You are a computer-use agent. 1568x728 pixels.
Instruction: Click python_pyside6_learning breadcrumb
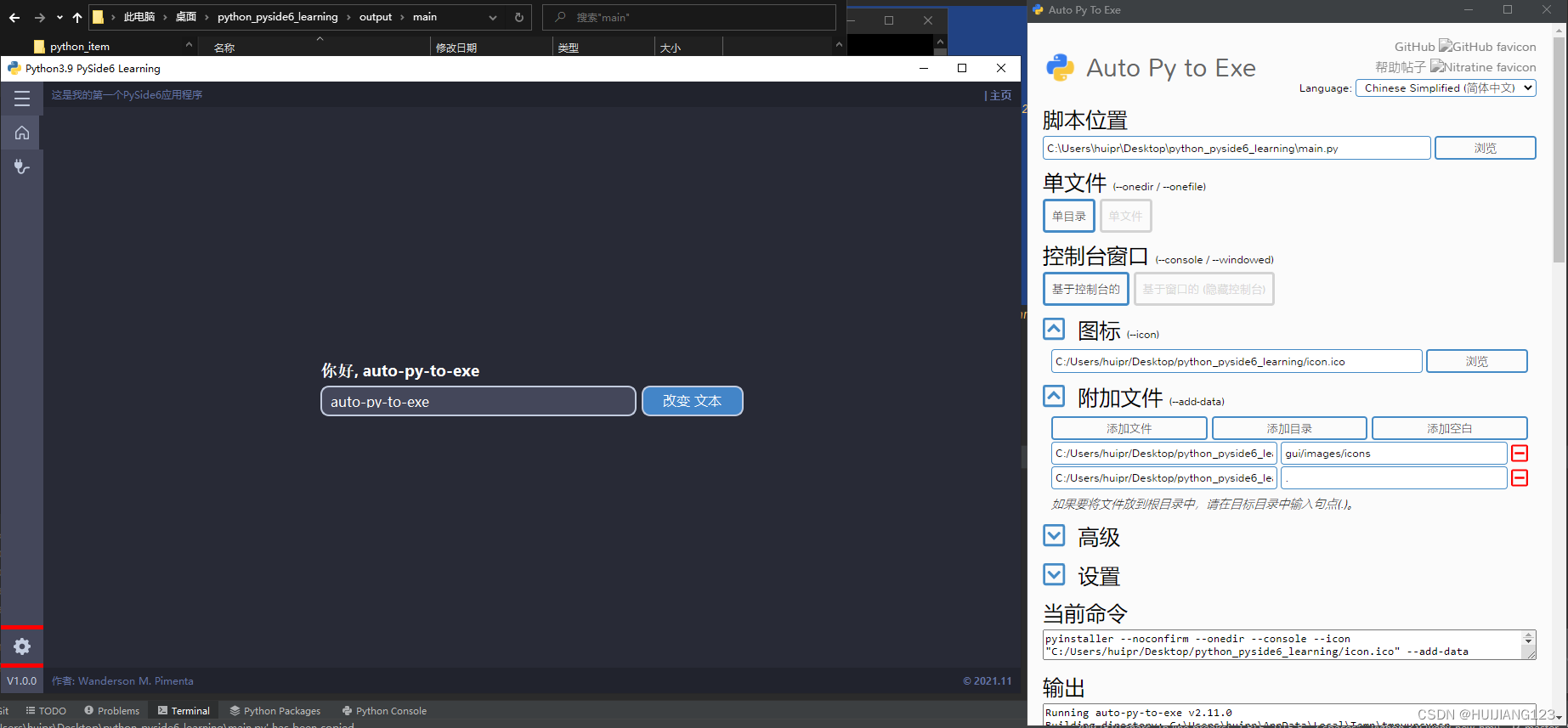point(277,17)
